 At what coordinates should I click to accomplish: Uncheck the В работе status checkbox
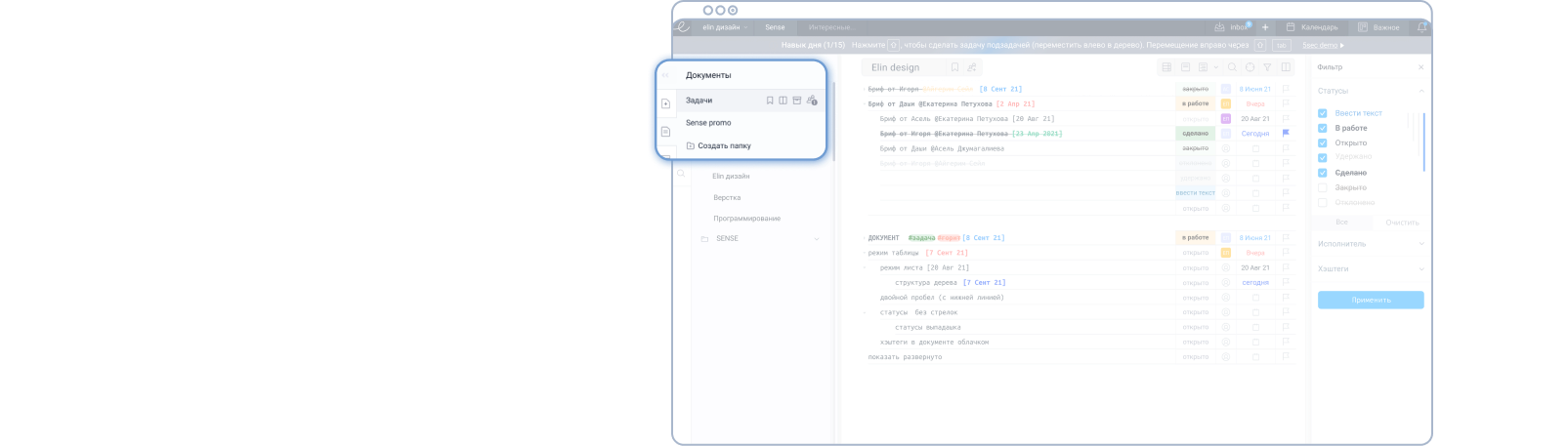1323,128
